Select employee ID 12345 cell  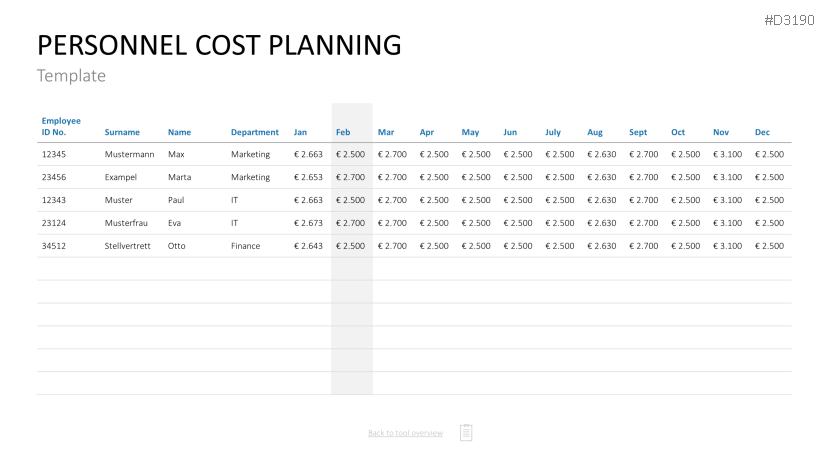coord(53,155)
